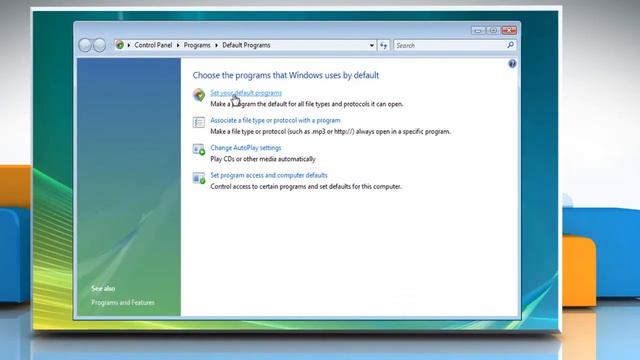Click the Associate a file type icon
640x360 pixels.
199,122
